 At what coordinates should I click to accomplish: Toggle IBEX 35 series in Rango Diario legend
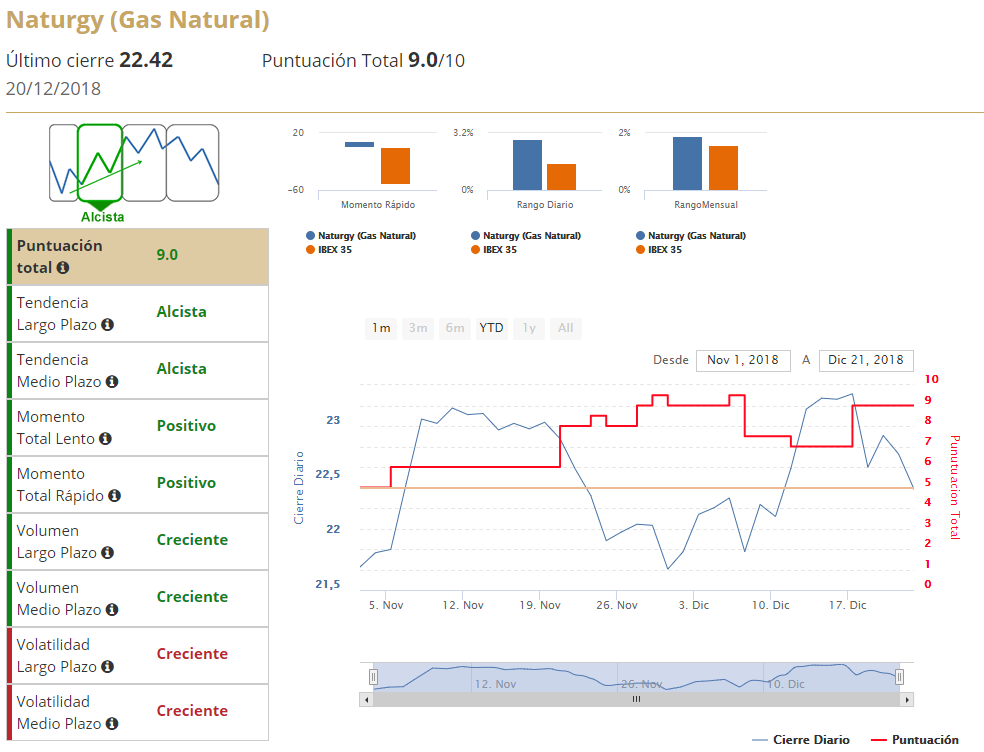(494, 250)
